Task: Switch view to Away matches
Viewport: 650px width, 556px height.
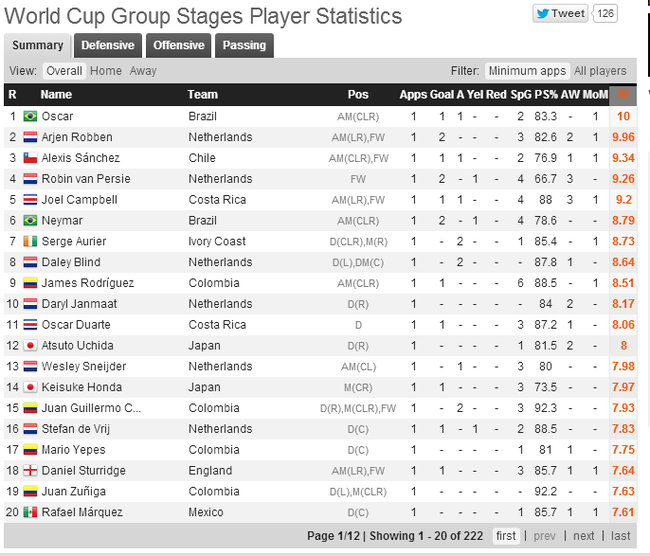Action: (143, 71)
